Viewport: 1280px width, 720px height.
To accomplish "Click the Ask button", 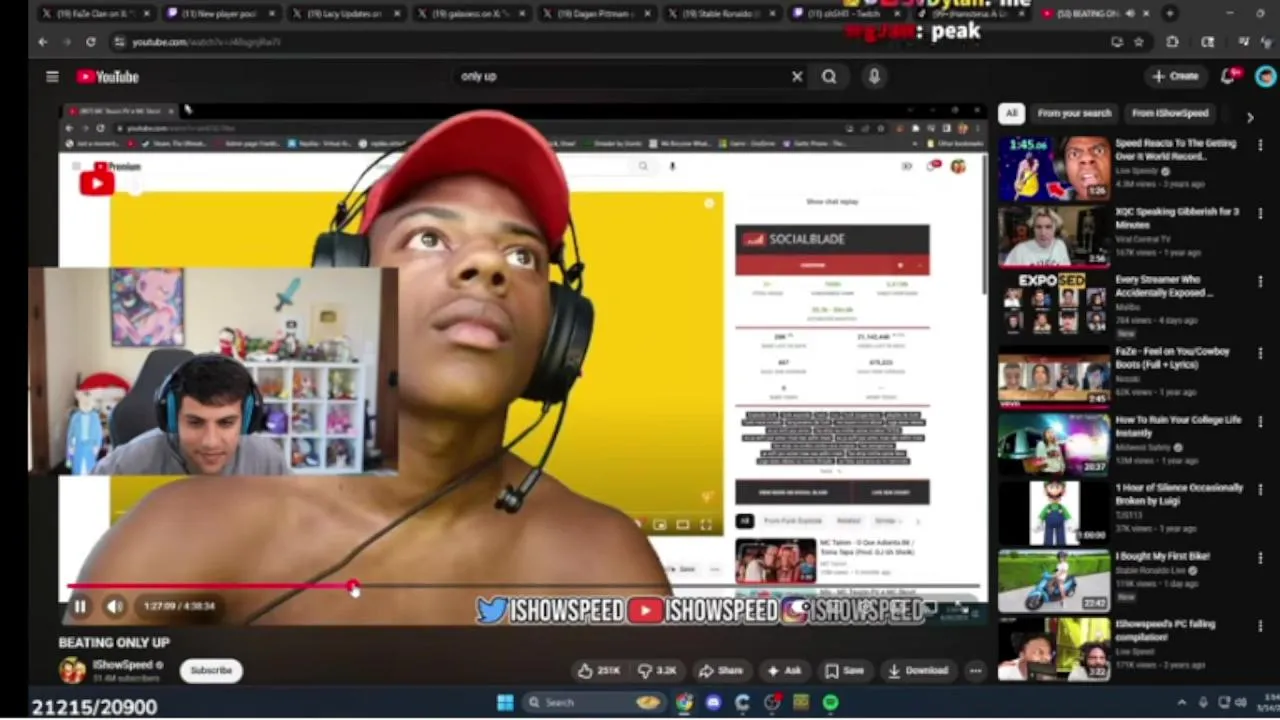I will click(785, 670).
